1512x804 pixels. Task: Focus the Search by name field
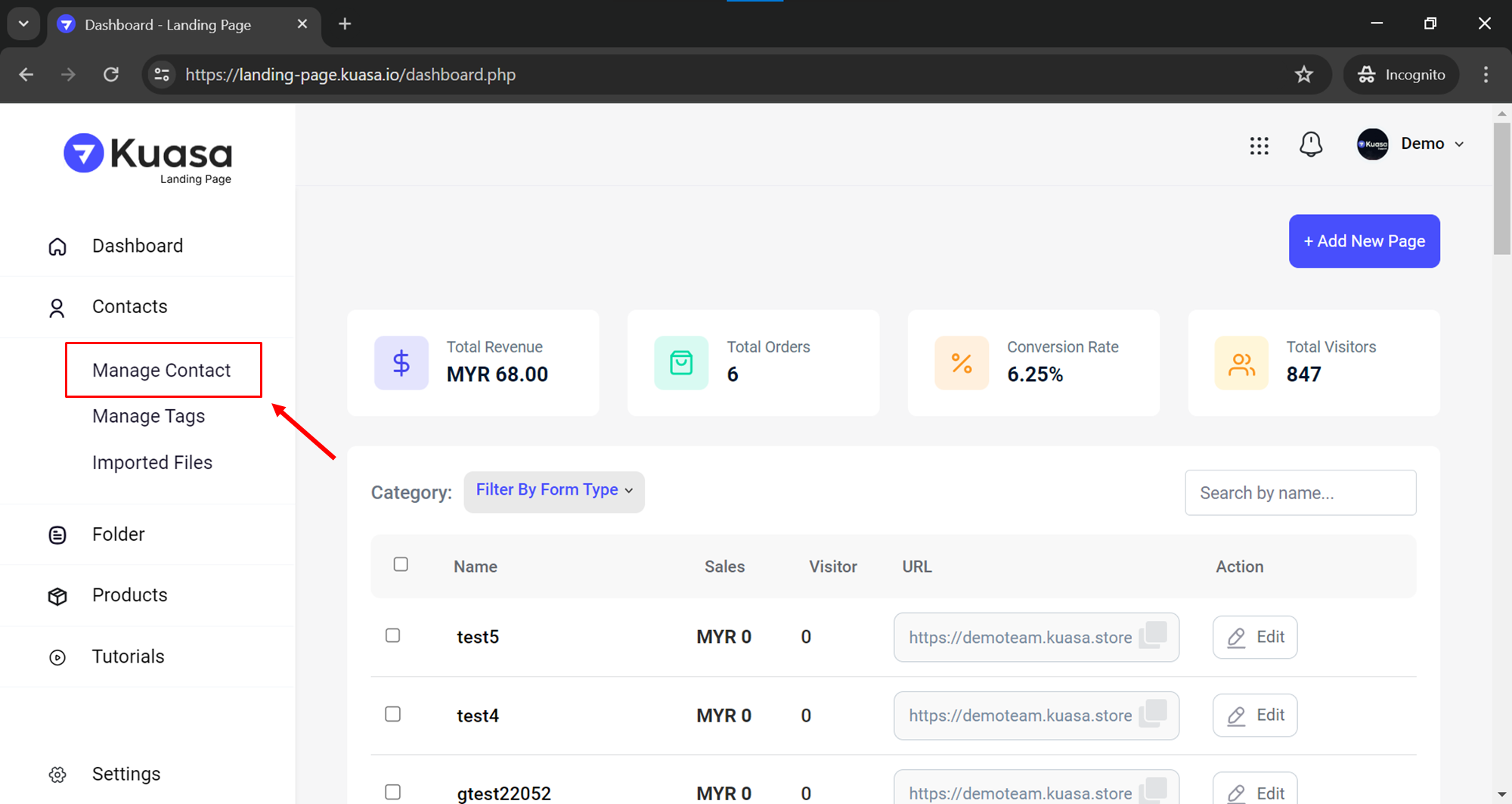(1300, 493)
